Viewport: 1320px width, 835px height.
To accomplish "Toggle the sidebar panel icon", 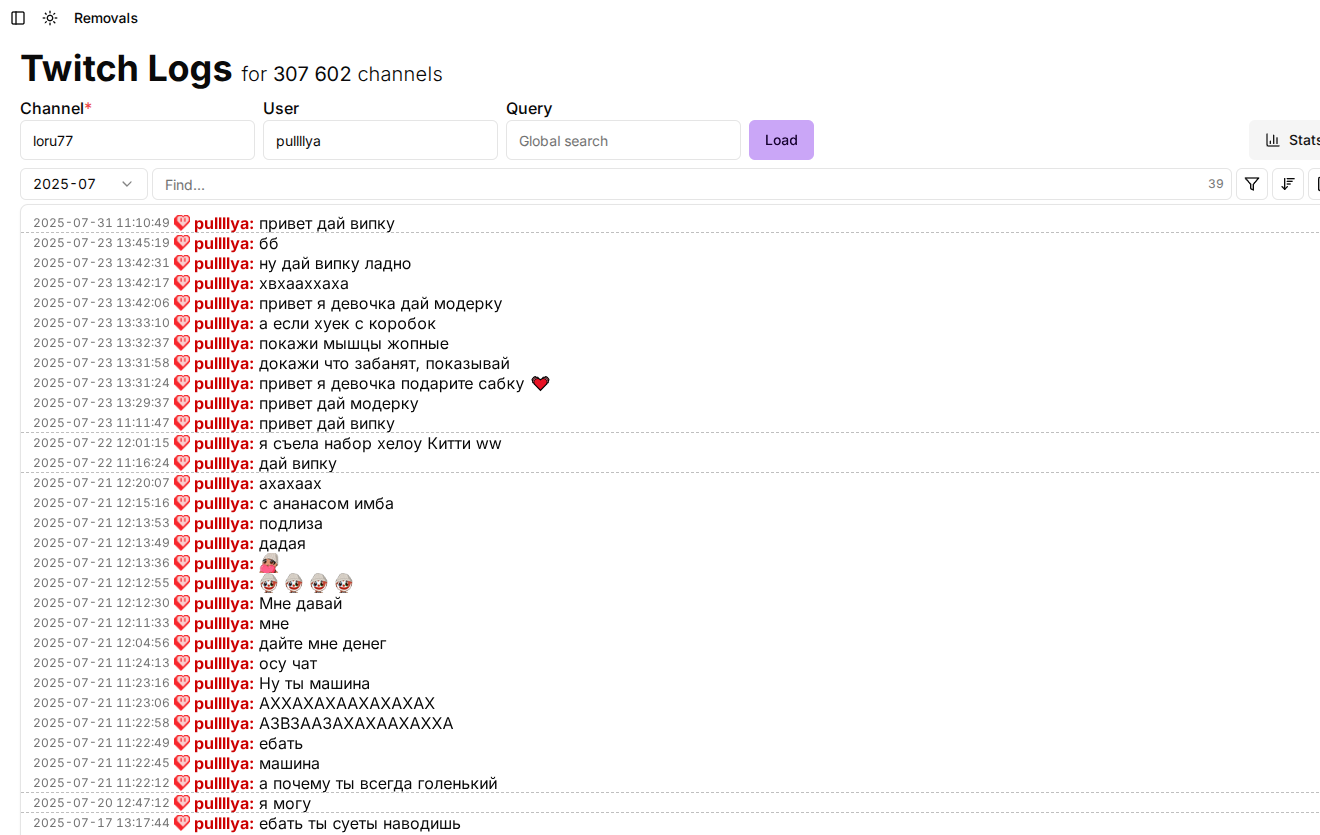I will click(x=18, y=18).
